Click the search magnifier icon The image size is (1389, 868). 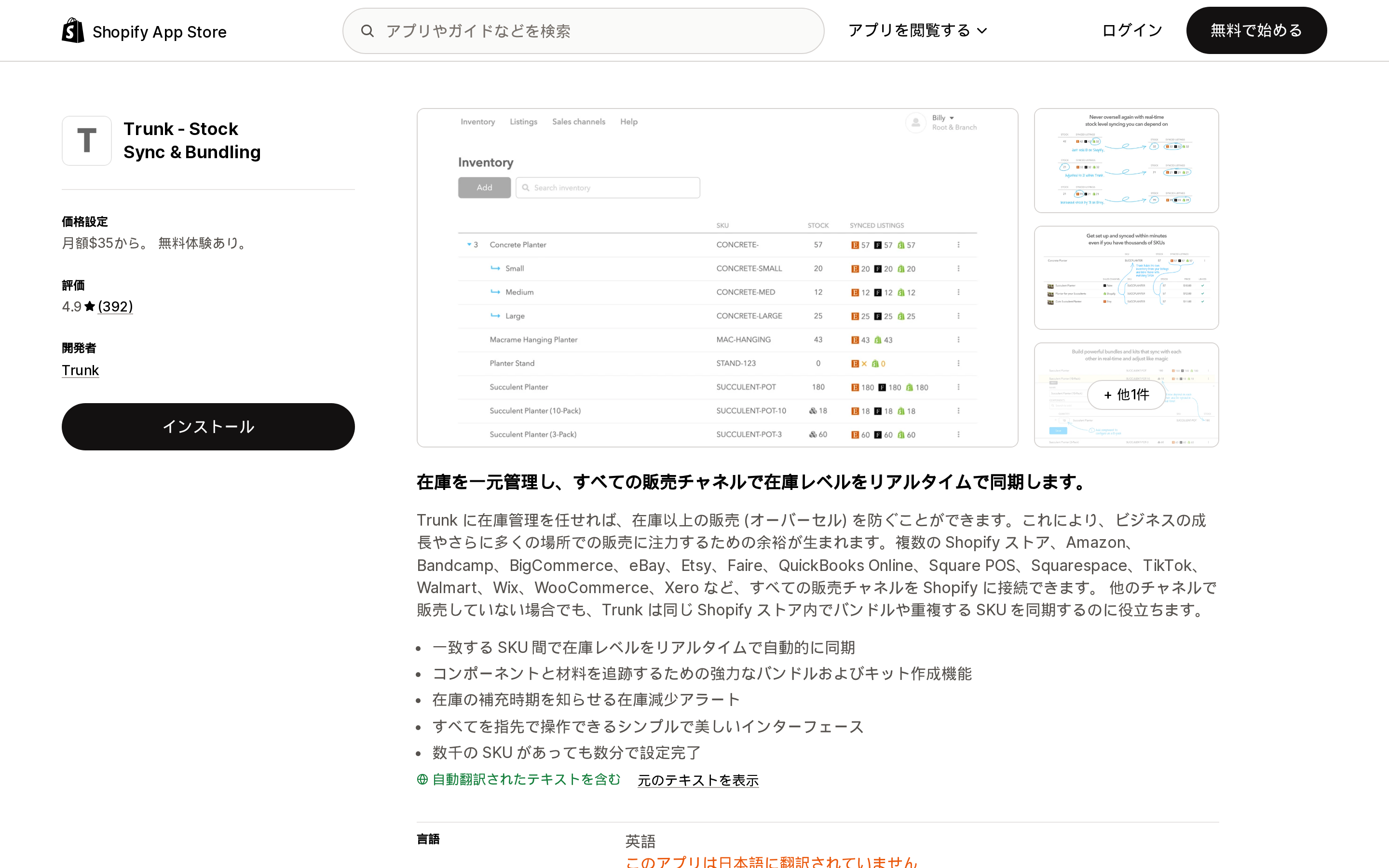tap(368, 31)
